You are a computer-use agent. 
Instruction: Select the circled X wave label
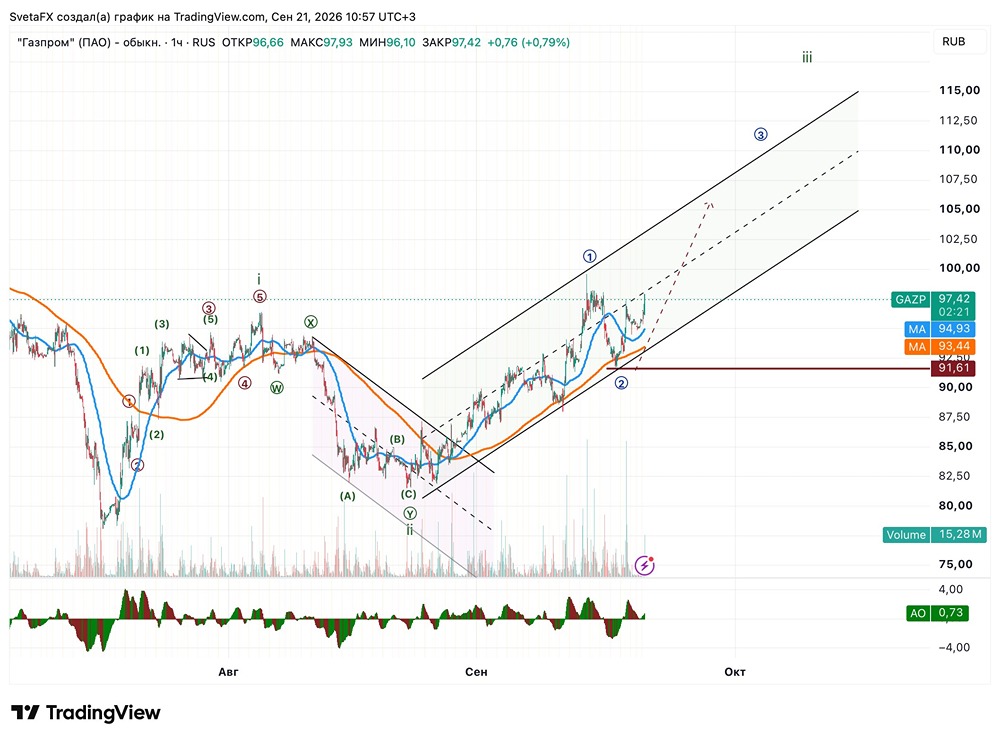pos(311,322)
